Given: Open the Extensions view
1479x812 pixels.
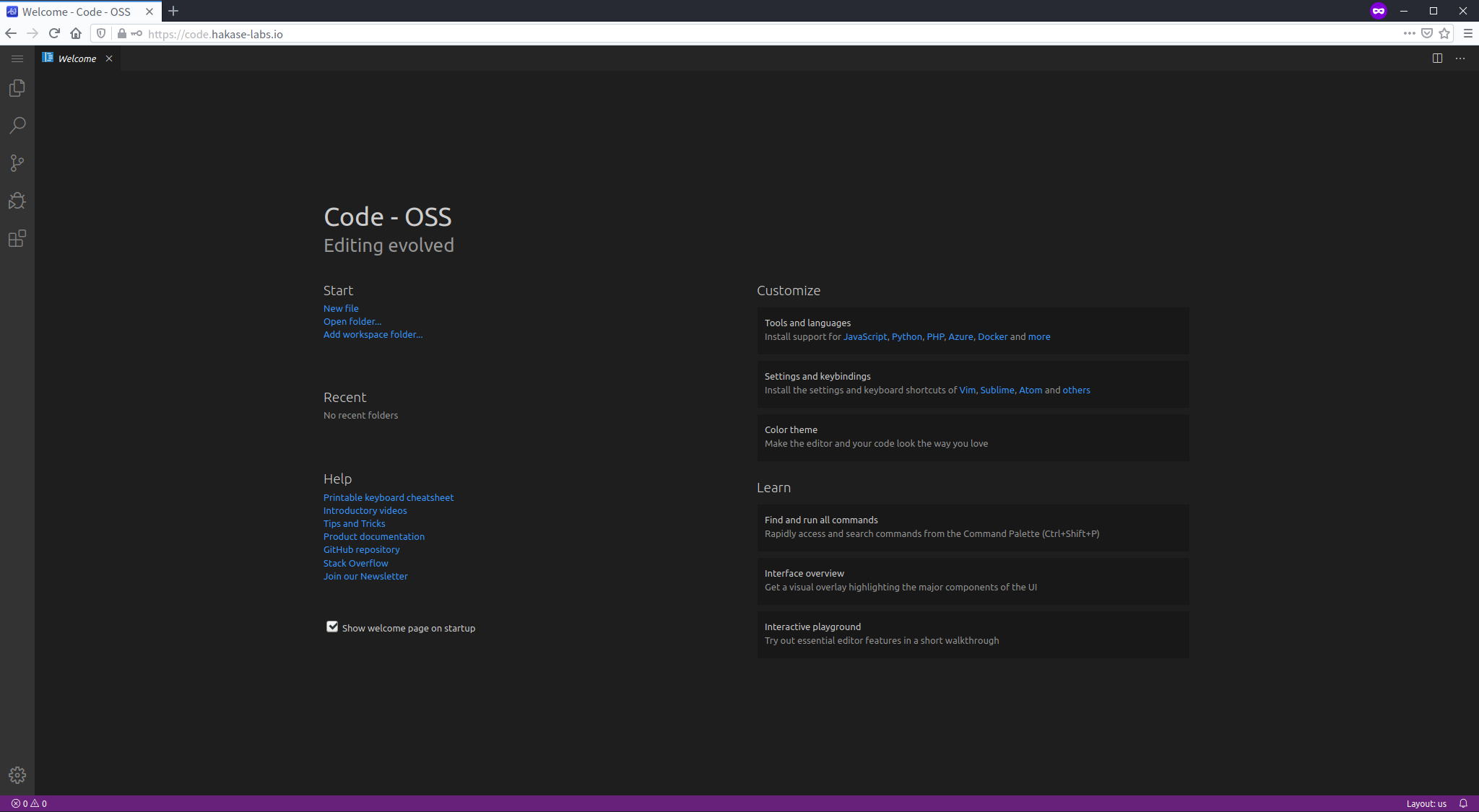Looking at the screenshot, I should 17,238.
